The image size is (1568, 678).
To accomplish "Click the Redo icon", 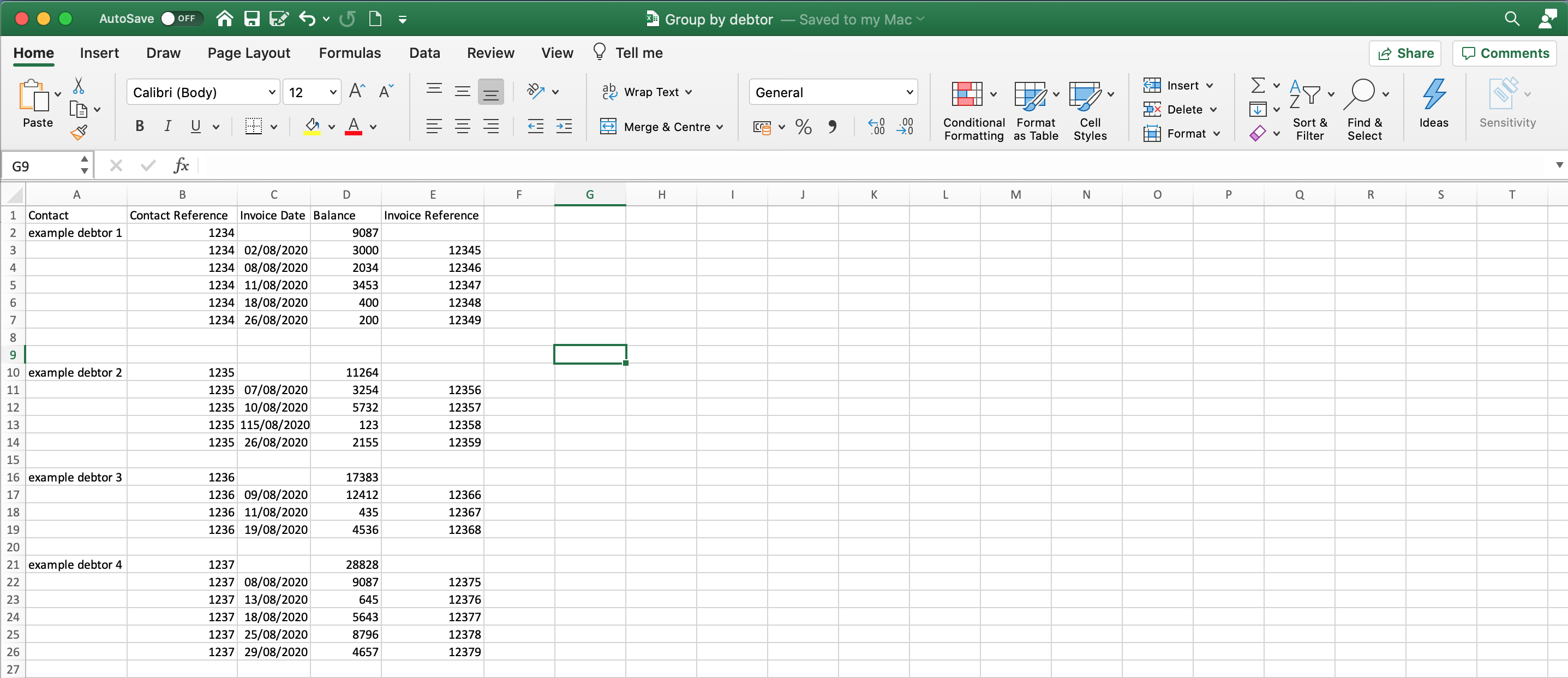I will coord(348,19).
